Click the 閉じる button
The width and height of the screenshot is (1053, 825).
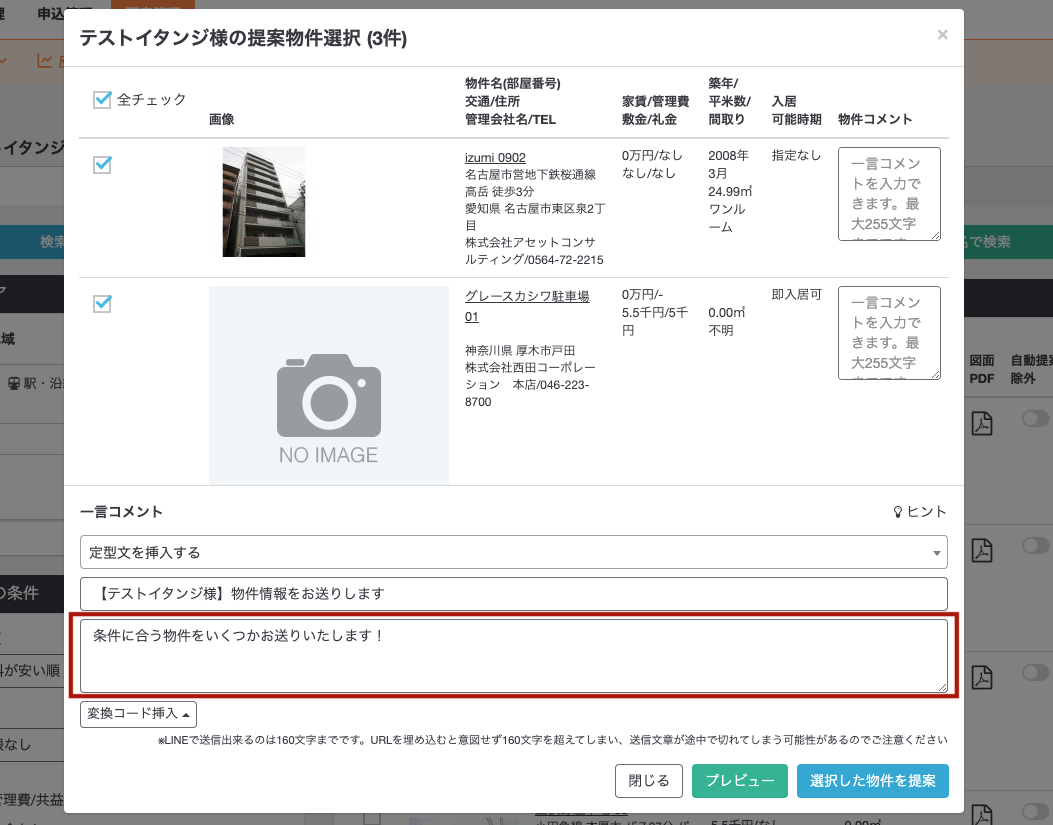[x=649, y=781]
